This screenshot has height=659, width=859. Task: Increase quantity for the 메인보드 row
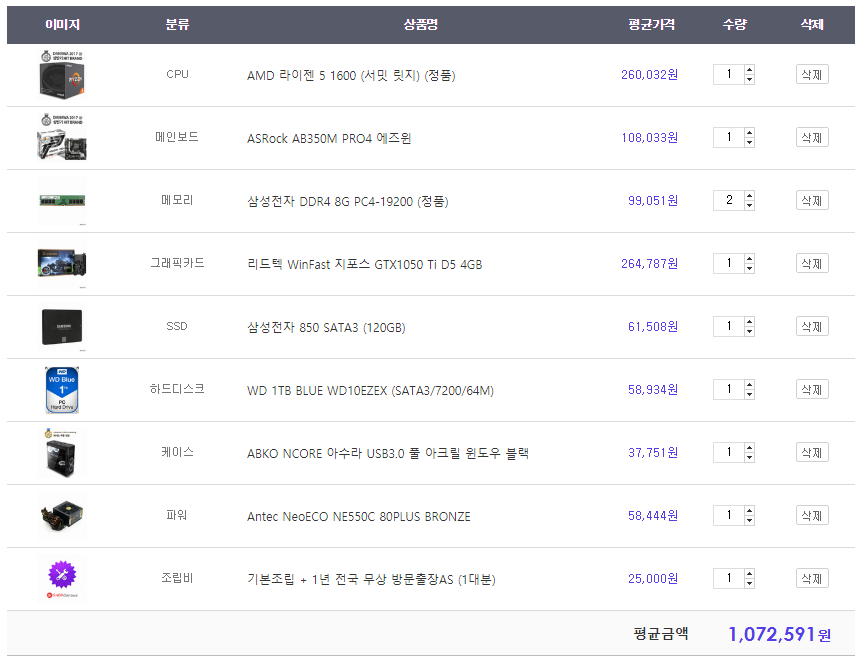click(749, 133)
